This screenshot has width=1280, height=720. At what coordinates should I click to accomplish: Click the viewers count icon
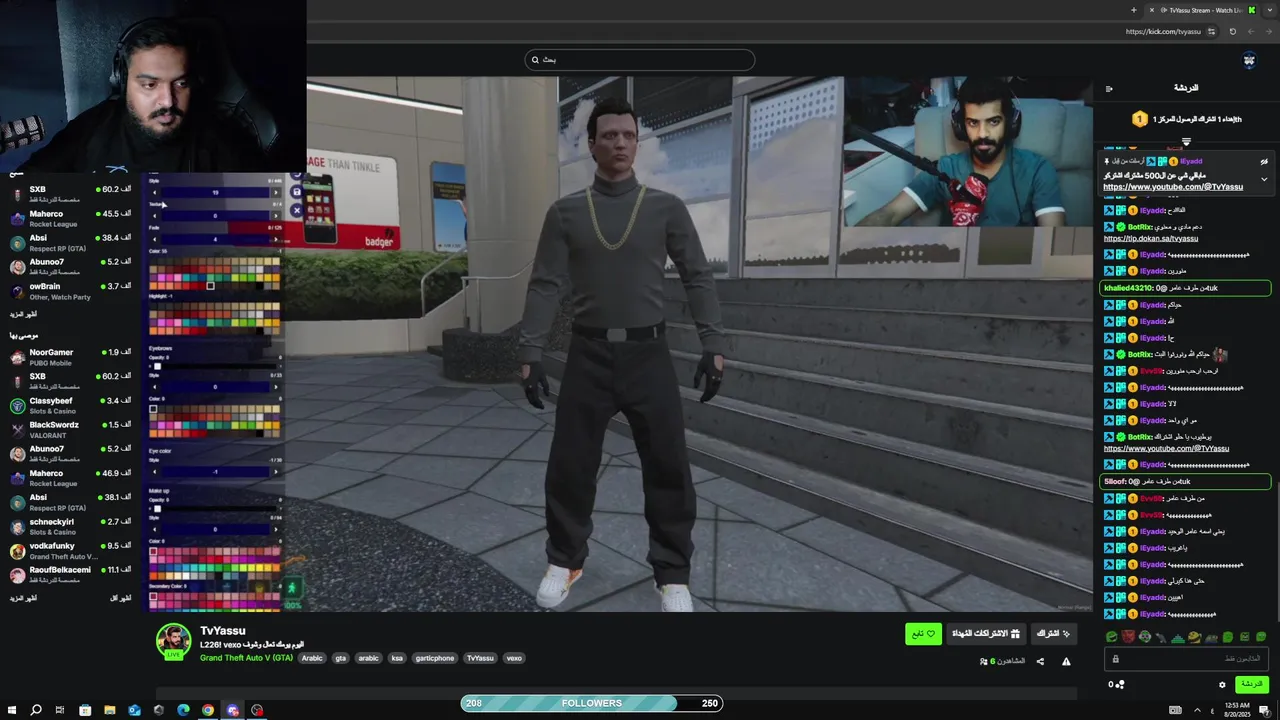tap(984, 661)
